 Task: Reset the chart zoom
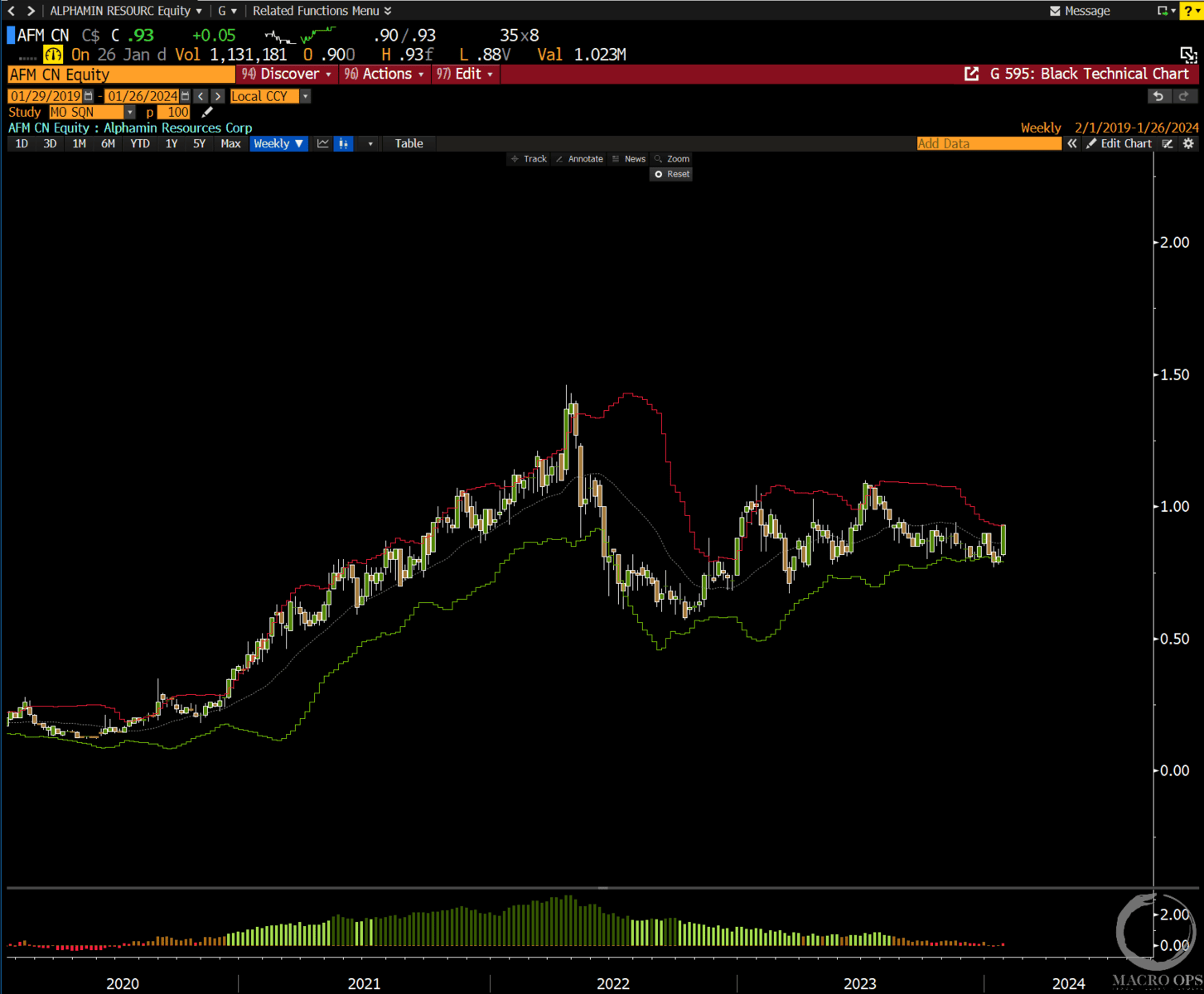(x=672, y=174)
